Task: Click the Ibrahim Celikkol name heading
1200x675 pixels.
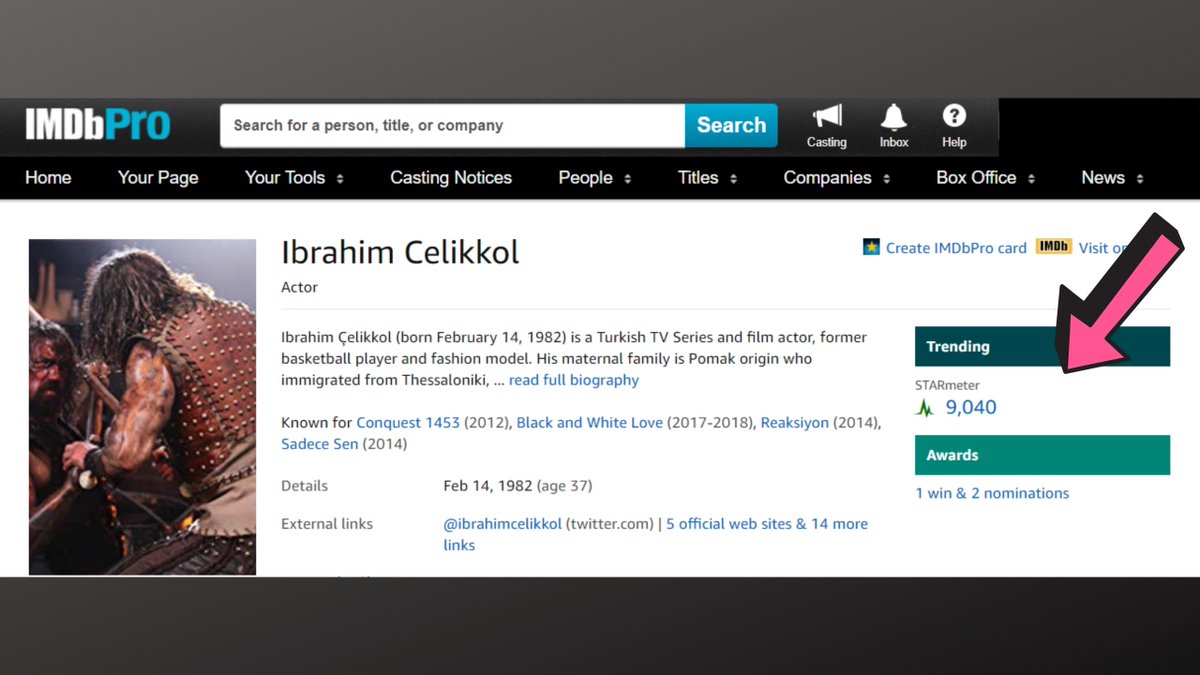Action: point(400,251)
